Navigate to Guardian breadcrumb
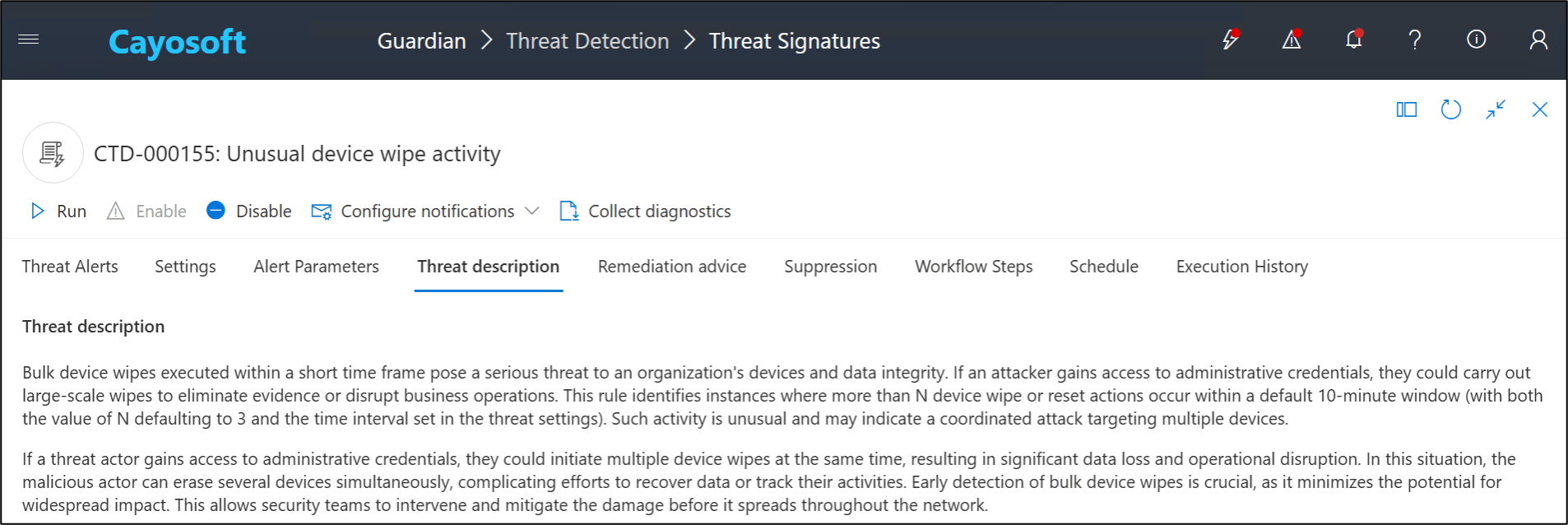The height and width of the screenshot is (525, 1568). click(x=421, y=41)
